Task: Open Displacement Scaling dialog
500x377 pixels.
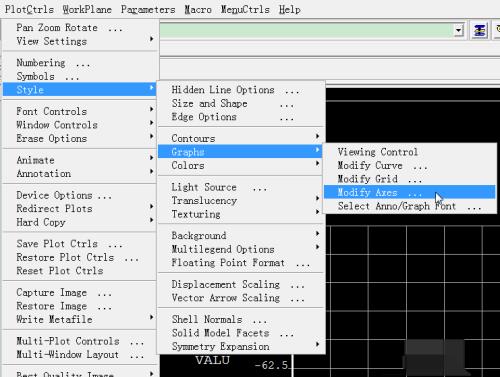Action: tap(241, 284)
